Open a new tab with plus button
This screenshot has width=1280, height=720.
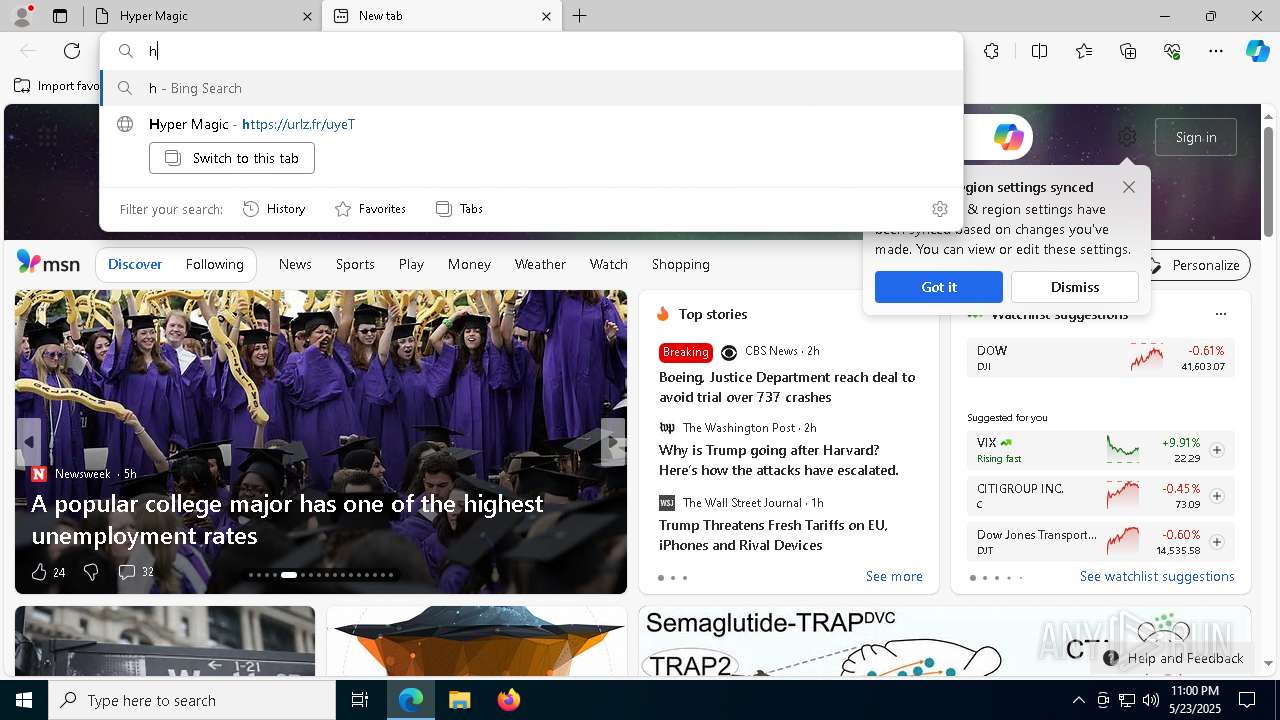click(580, 16)
